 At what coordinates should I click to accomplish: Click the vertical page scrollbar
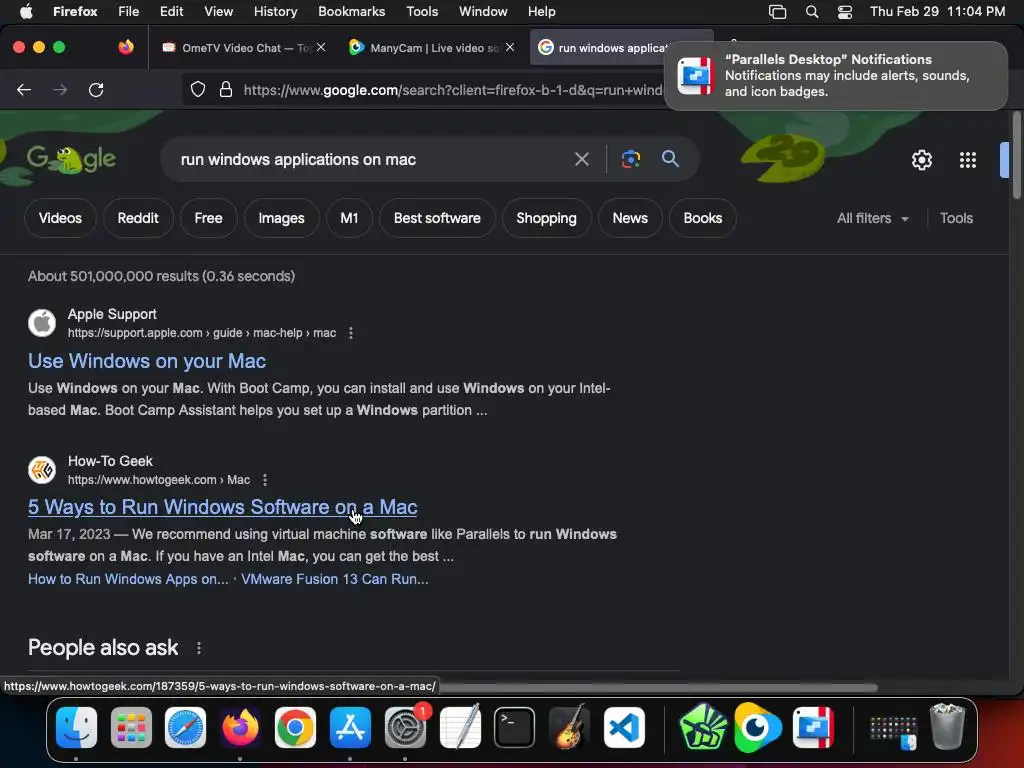pos(1016,157)
